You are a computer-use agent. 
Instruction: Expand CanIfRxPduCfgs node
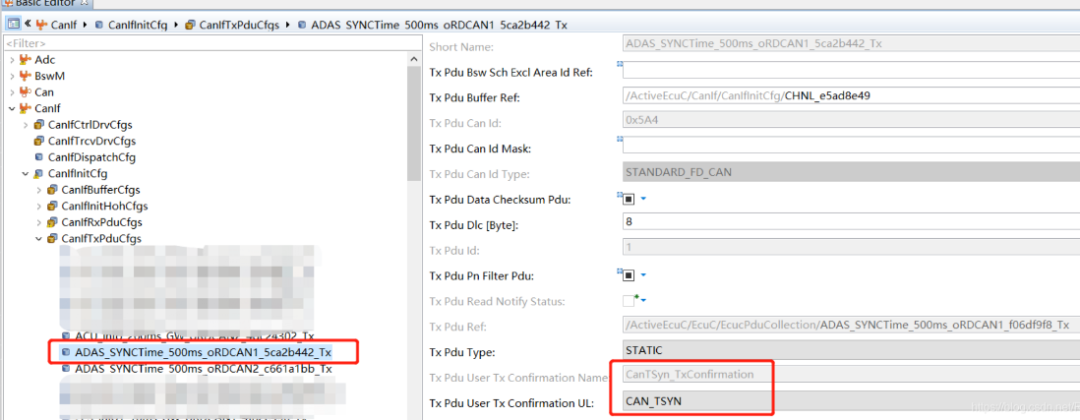pos(39,222)
